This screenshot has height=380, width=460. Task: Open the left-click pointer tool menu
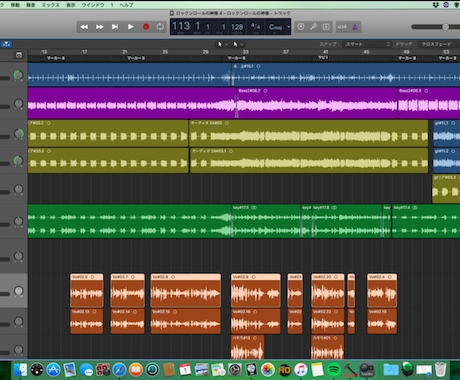click(222, 44)
